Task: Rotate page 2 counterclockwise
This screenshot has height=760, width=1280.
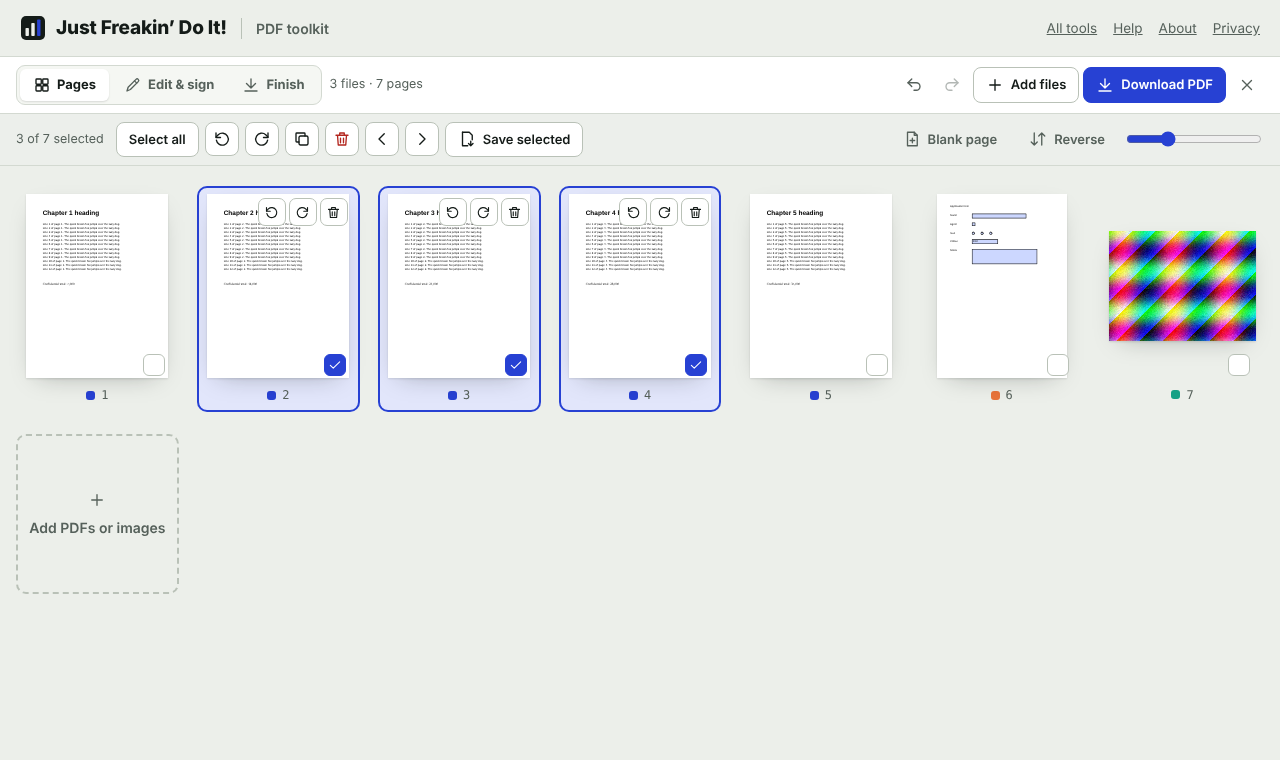Action: coord(272,212)
